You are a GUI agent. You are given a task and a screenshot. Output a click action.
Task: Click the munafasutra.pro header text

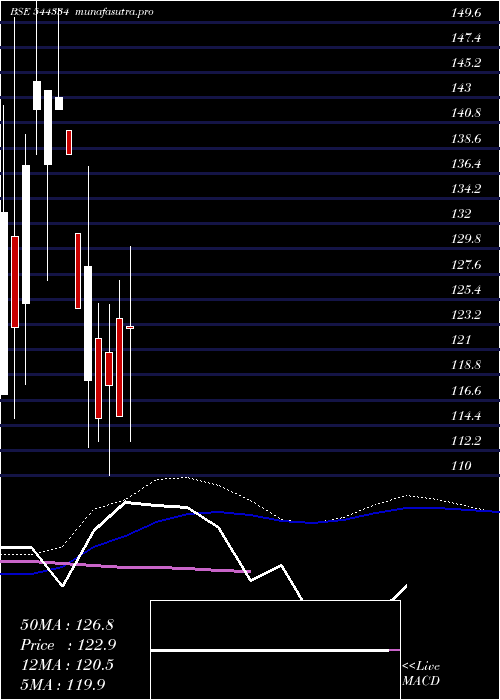pos(115,12)
